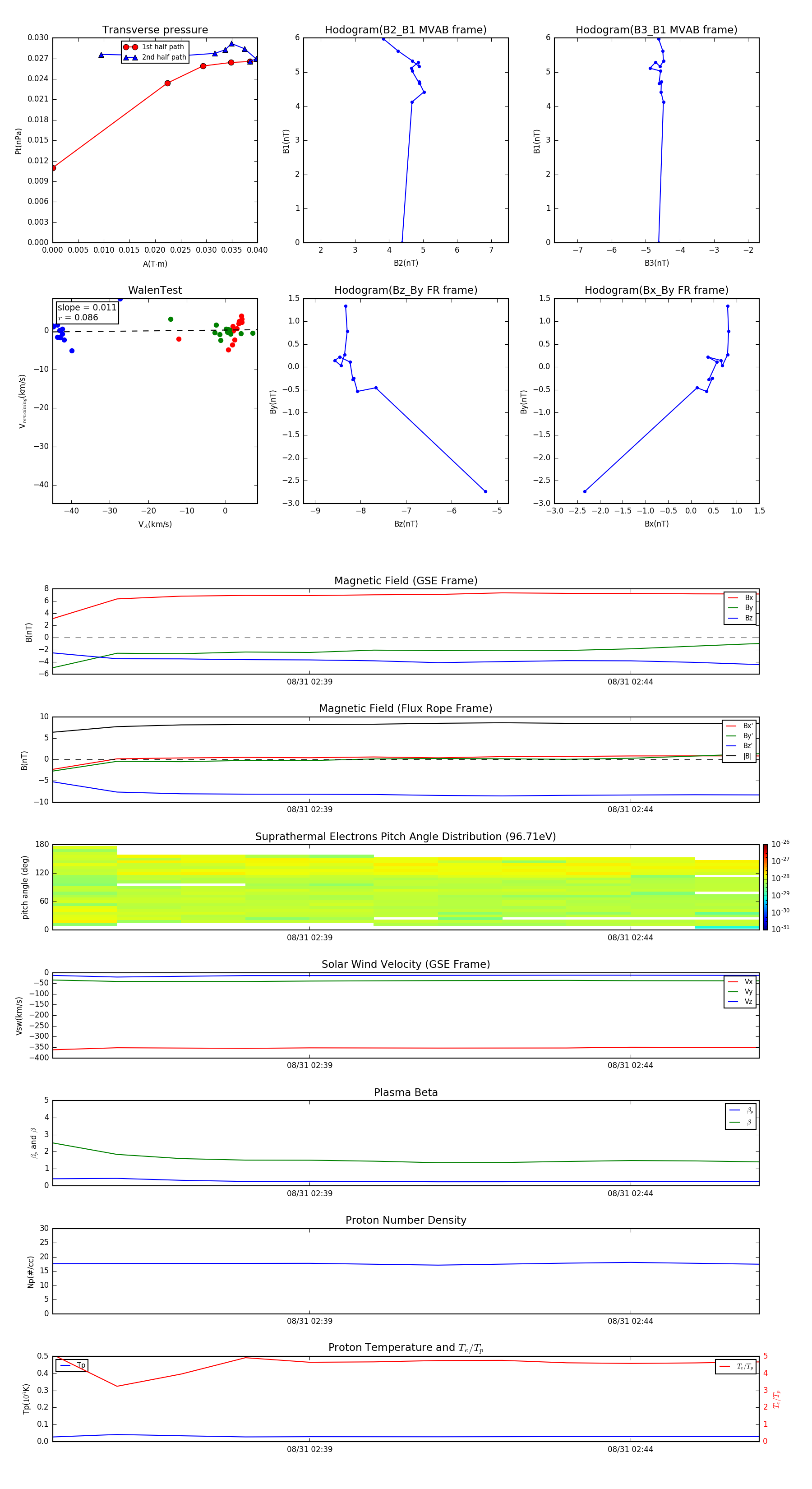Click 'Magnetic Field (Flux Rope Frame)' title
812x1489 pixels.
click(406, 709)
